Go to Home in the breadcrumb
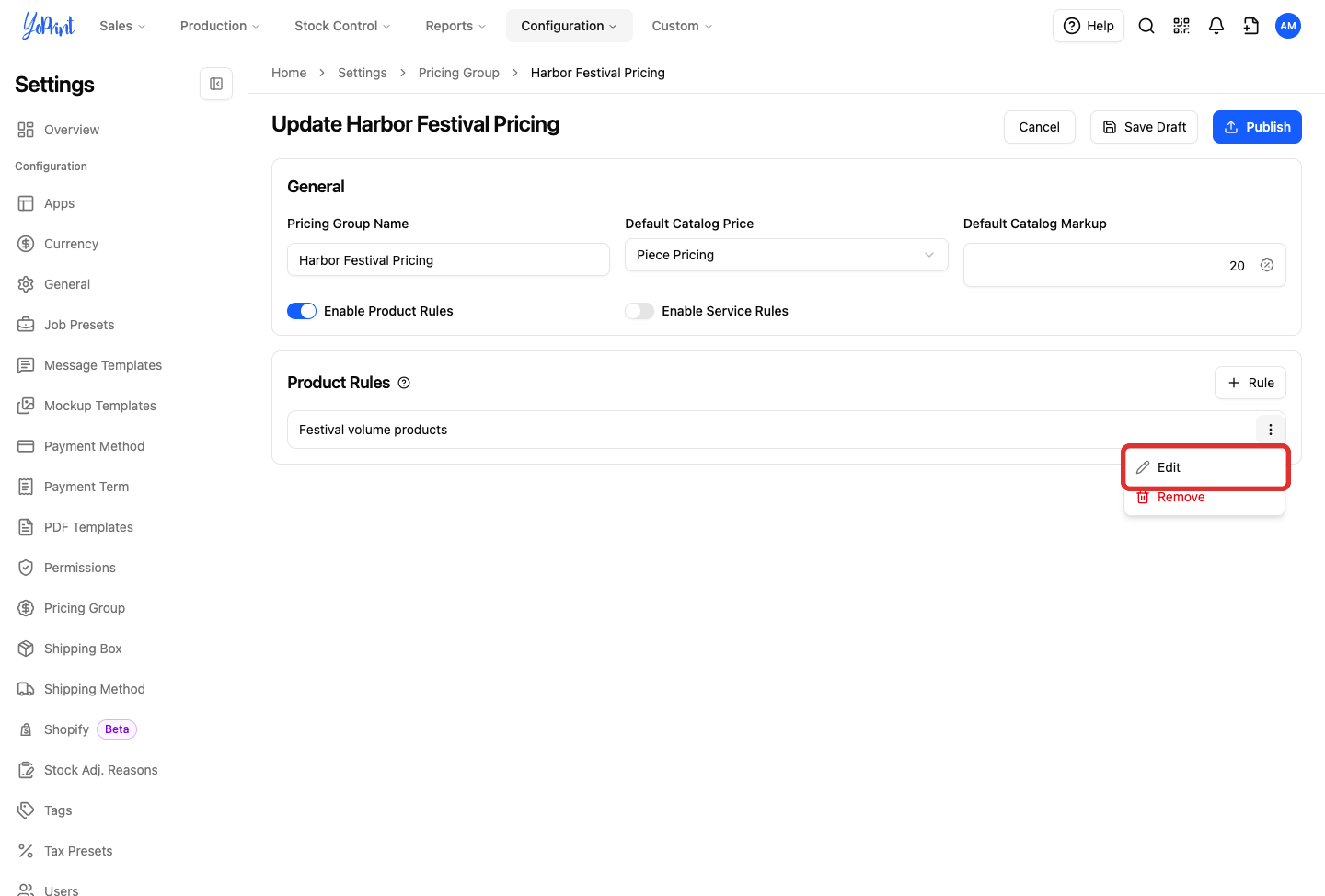 tap(289, 73)
